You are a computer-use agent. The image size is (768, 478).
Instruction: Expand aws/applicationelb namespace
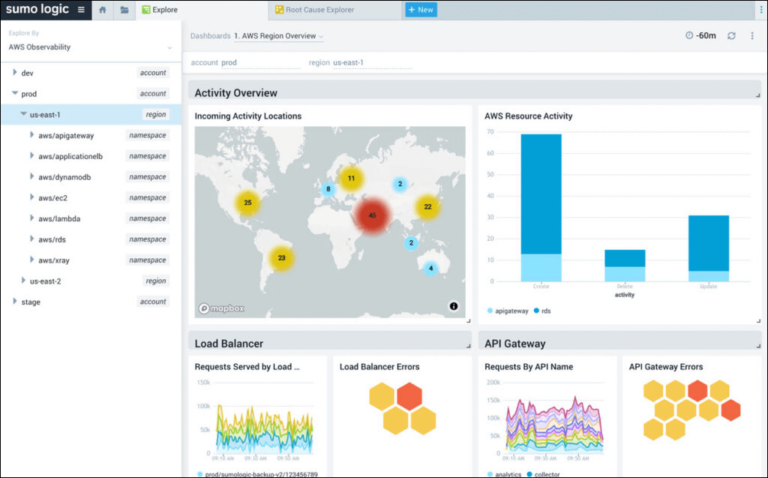[32, 156]
